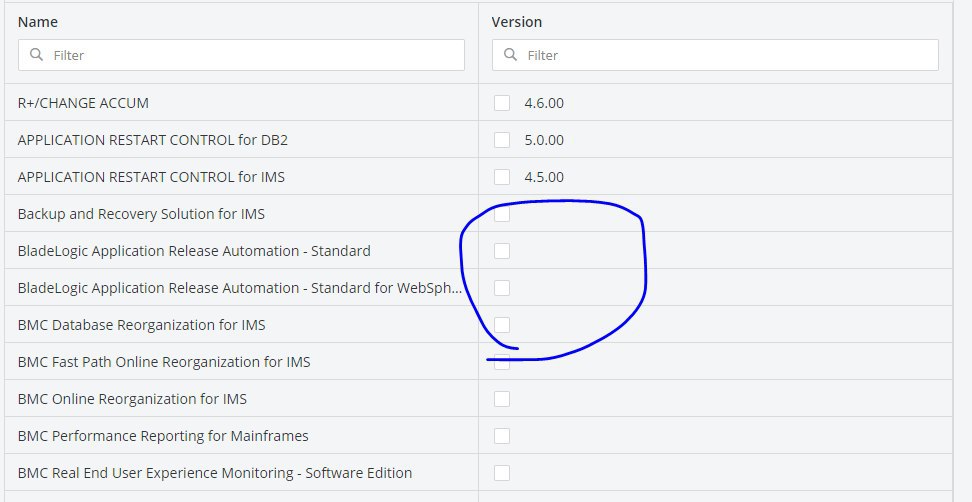This screenshot has height=502, width=972.
Task: Tick checkbox for BMC Database Reorganization for IMS
Action: (502, 325)
